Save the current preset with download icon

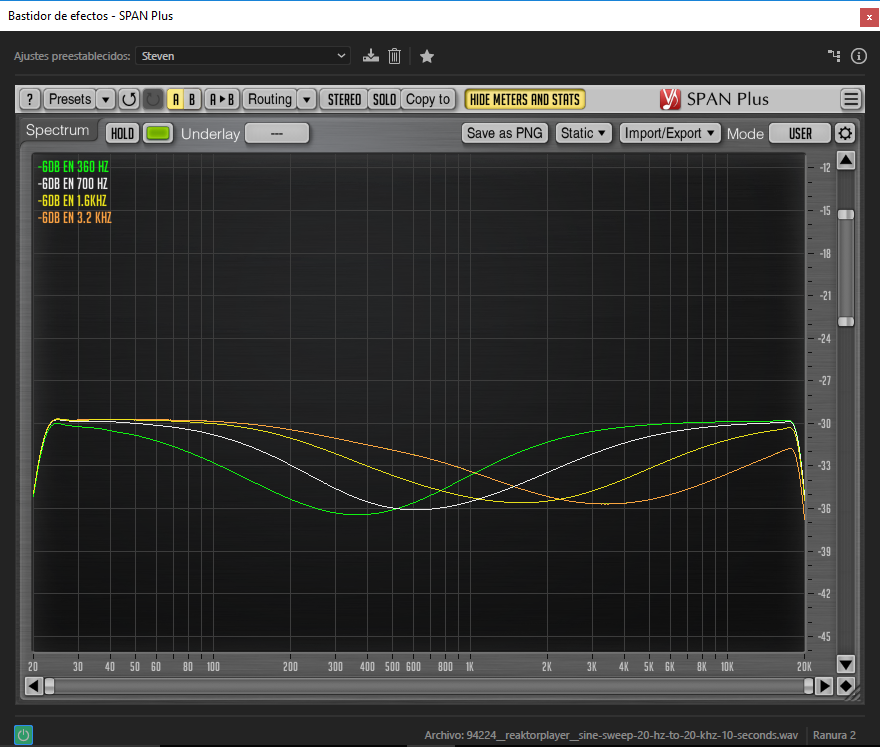(371, 56)
